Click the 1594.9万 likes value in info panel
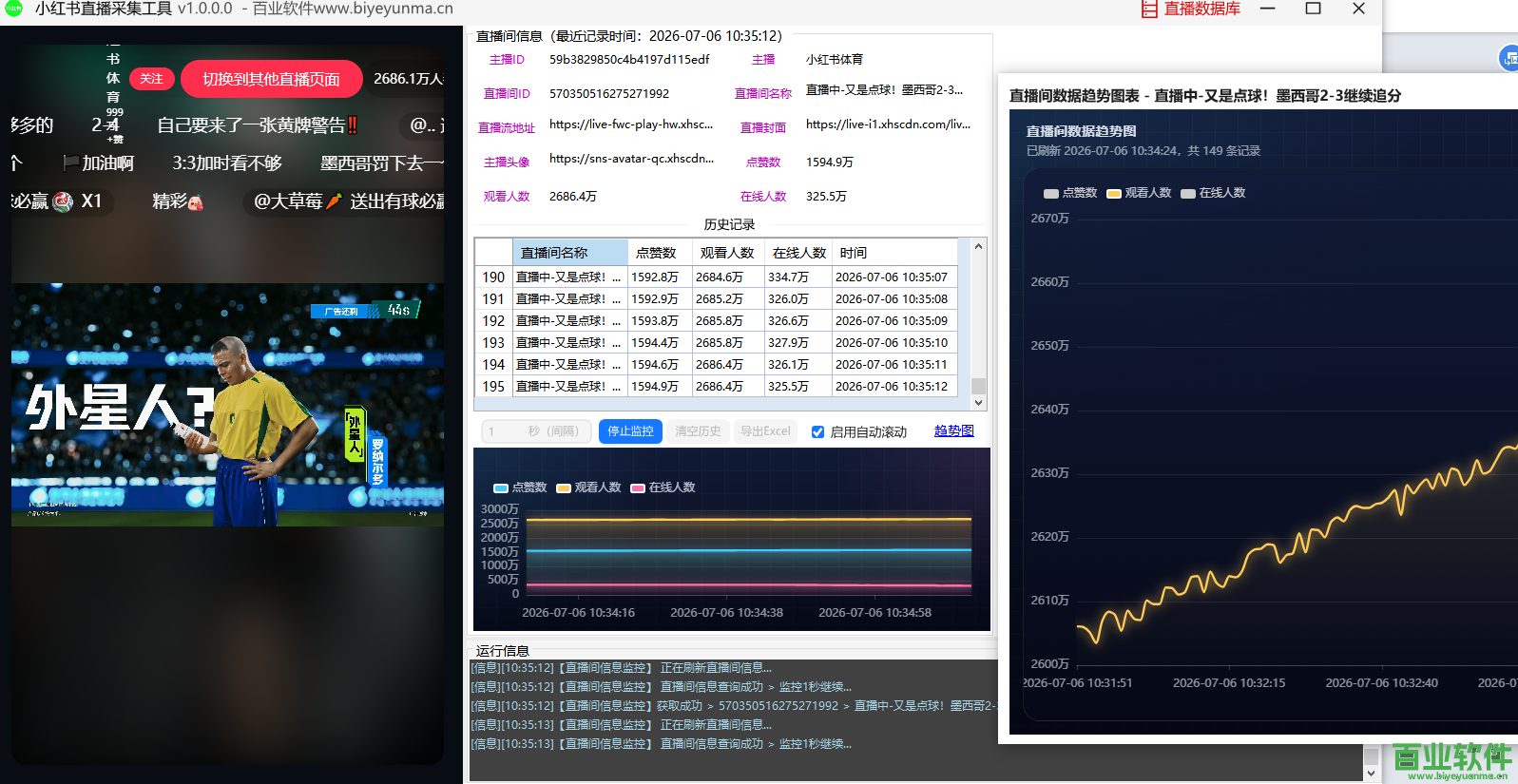1518x784 pixels. (x=830, y=163)
